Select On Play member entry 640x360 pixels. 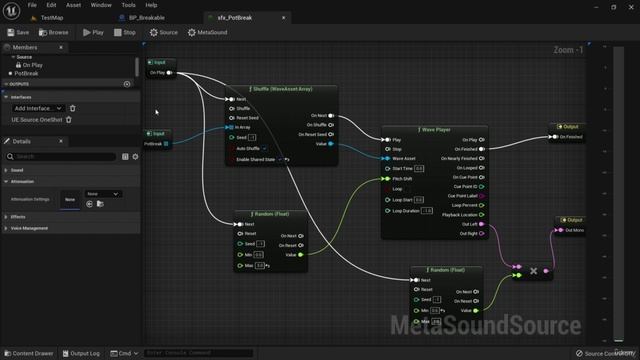point(32,65)
